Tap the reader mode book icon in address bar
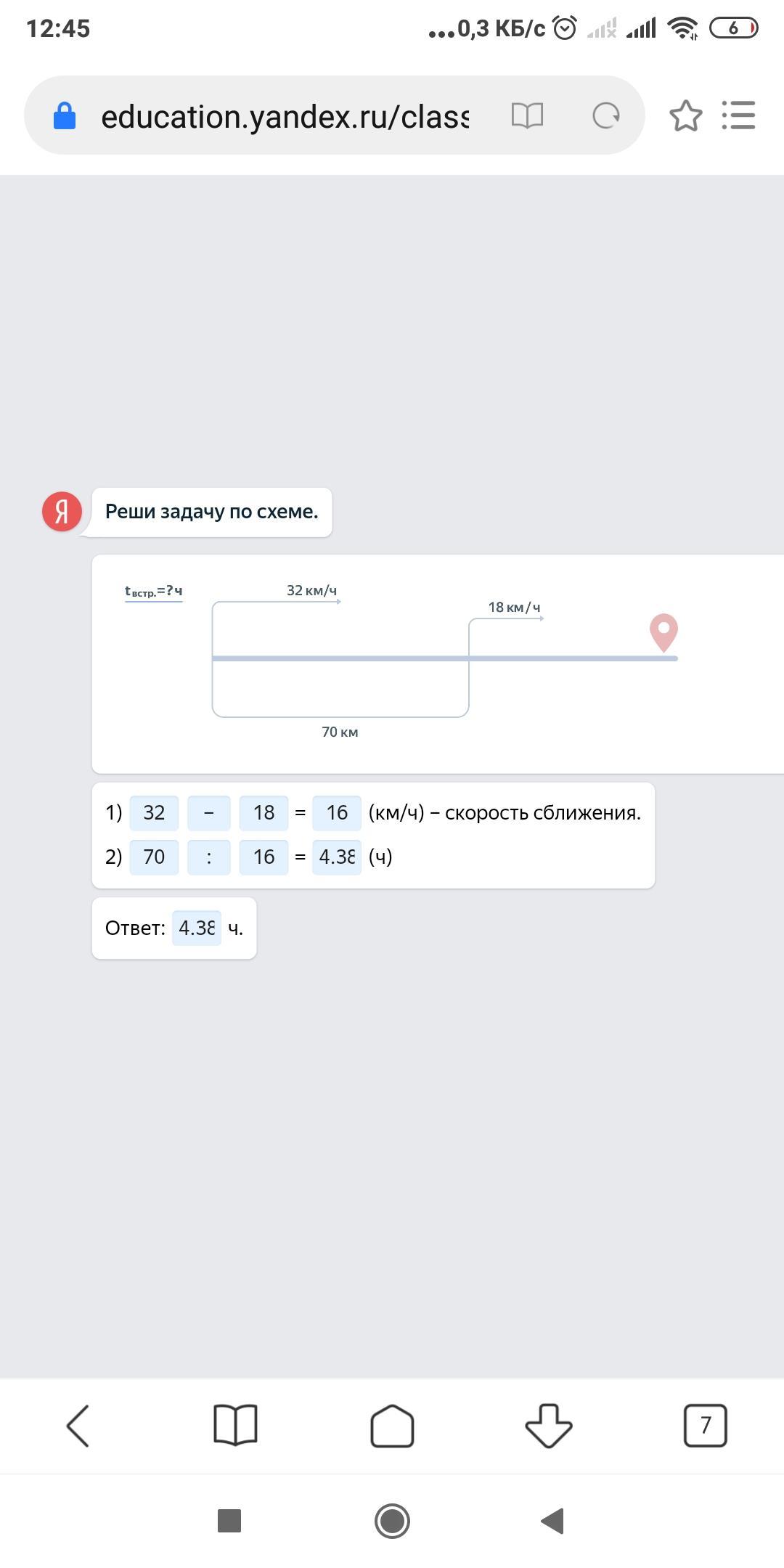The height and width of the screenshot is (1568, 784). [527, 115]
